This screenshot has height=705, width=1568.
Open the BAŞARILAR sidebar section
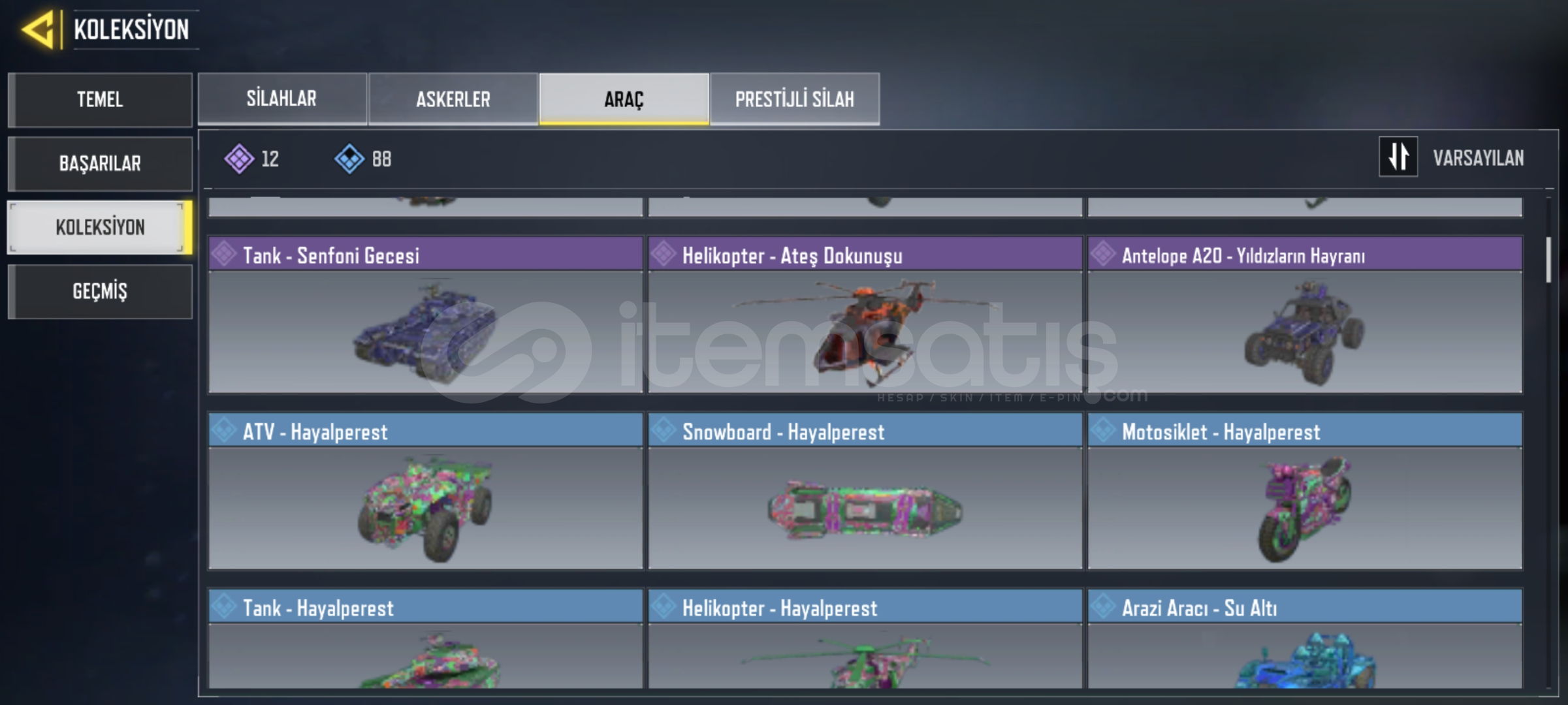click(x=100, y=163)
